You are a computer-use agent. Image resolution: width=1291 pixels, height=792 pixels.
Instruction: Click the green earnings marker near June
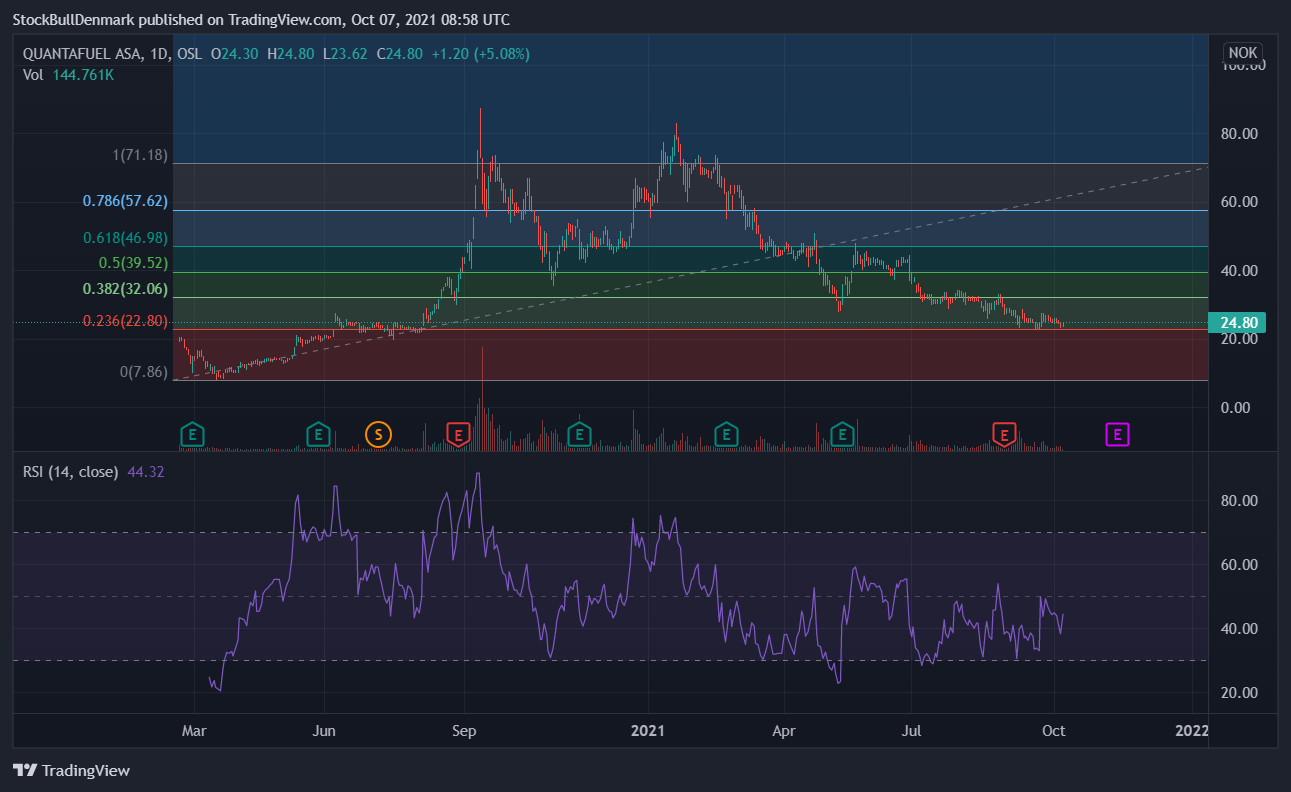[x=317, y=434]
